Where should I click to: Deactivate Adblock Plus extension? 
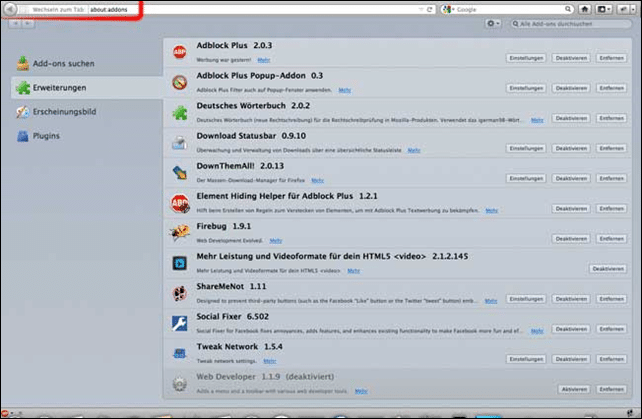[571, 58]
